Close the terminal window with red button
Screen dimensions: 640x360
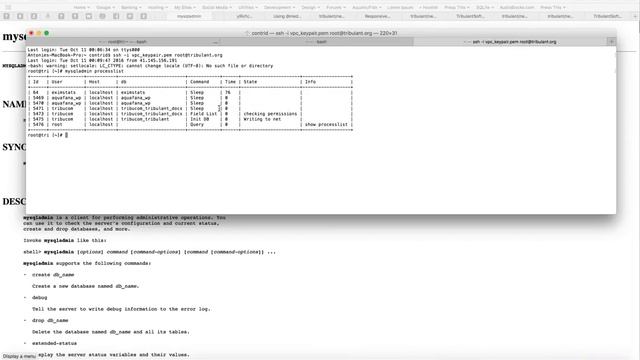pyautogui.click(x=31, y=33)
